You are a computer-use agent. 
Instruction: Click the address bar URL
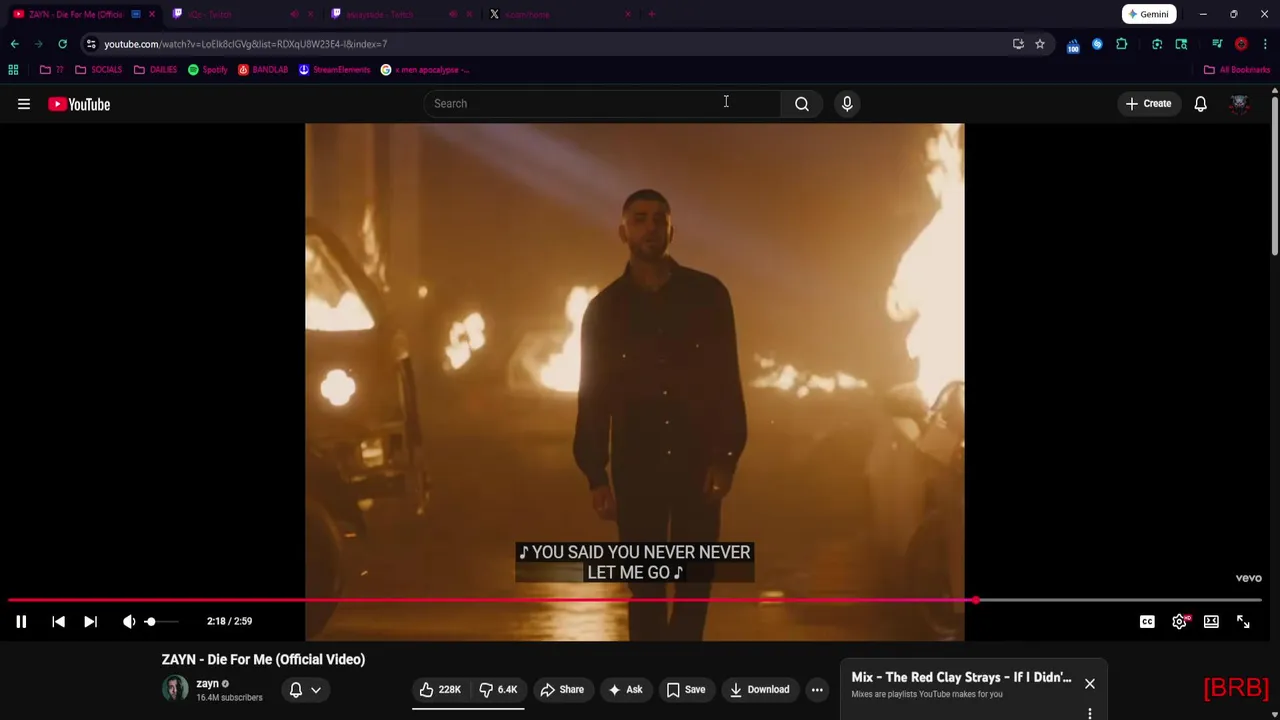[x=245, y=44]
